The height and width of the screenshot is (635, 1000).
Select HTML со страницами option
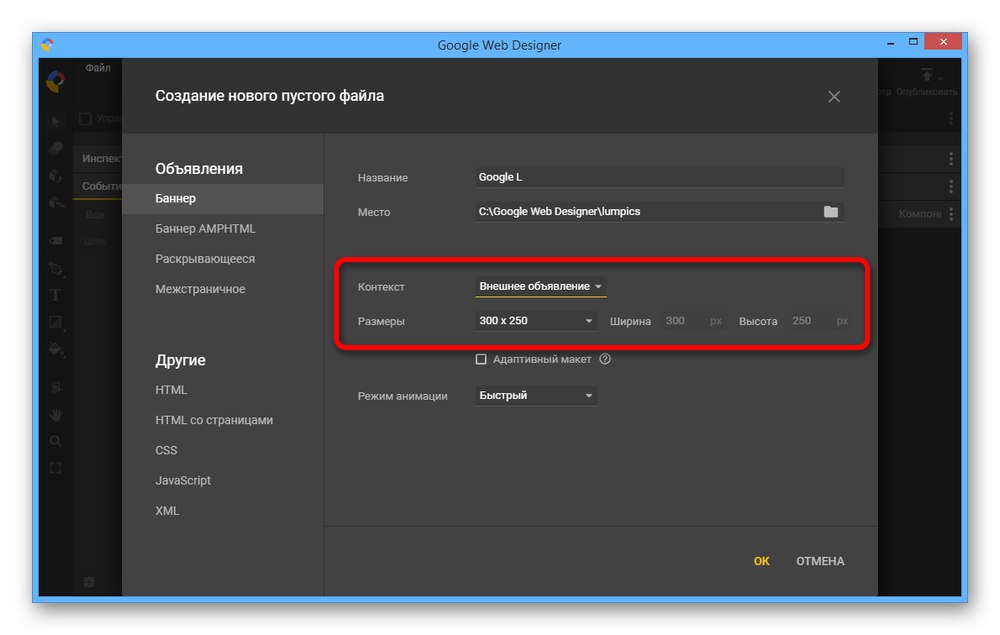[214, 420]
